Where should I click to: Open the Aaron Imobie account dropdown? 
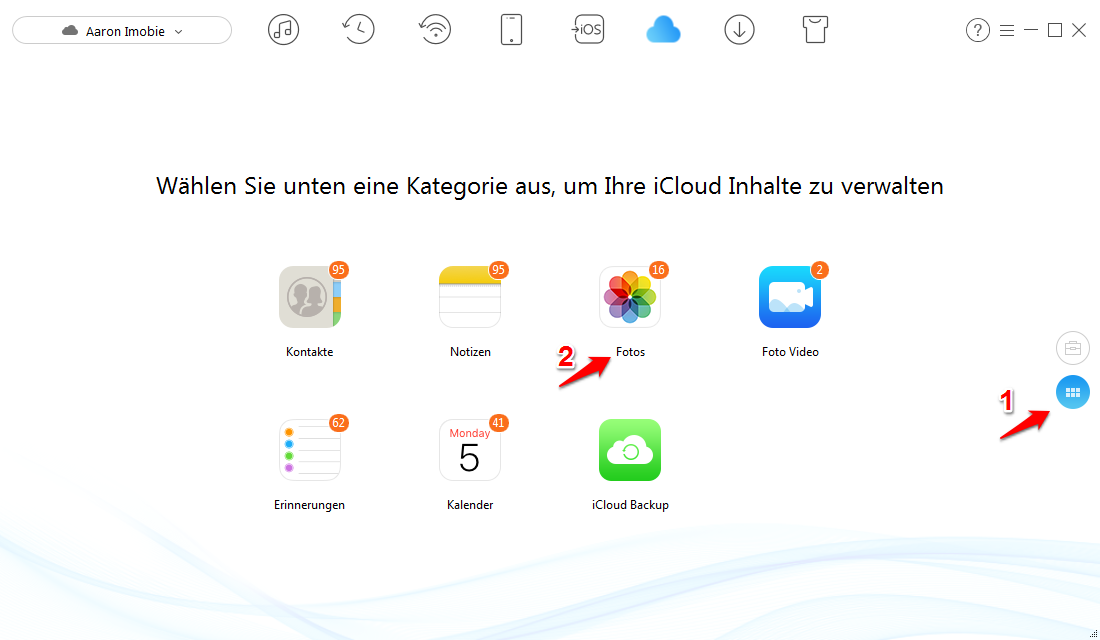coord(122,31)
